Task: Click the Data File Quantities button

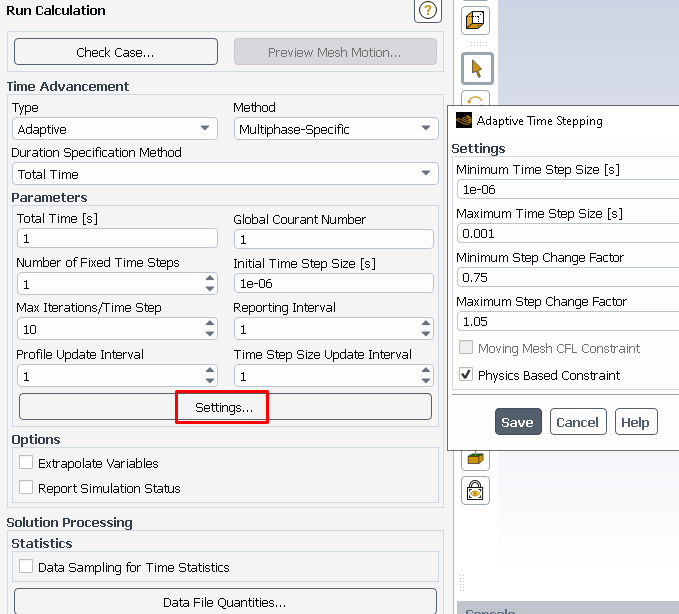Action: point(225,602)
